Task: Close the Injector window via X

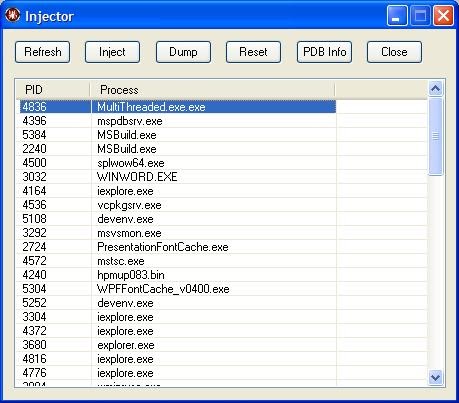Action: pyautogui.click(x=443, y=16)
